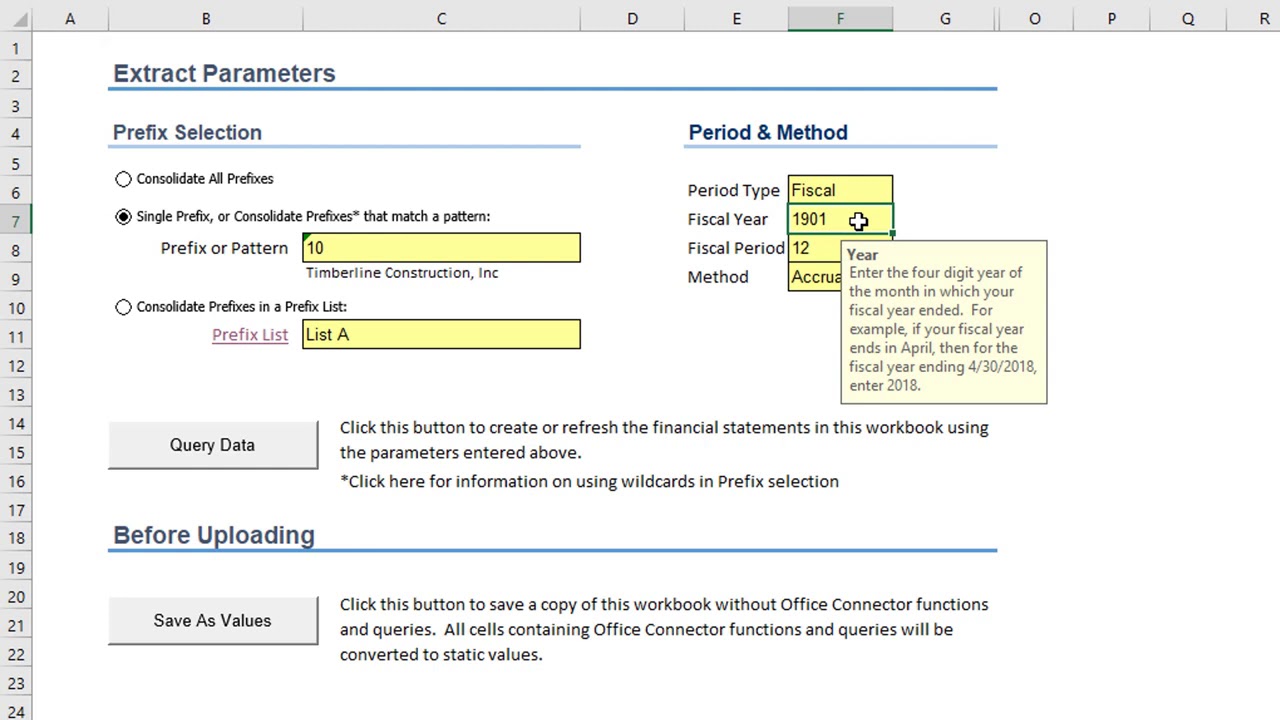Click the Extract Parameters heading

[224, 74]
